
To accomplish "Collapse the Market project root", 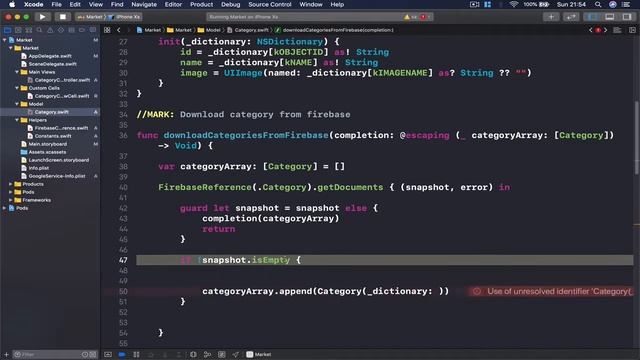I will (4, 40).
